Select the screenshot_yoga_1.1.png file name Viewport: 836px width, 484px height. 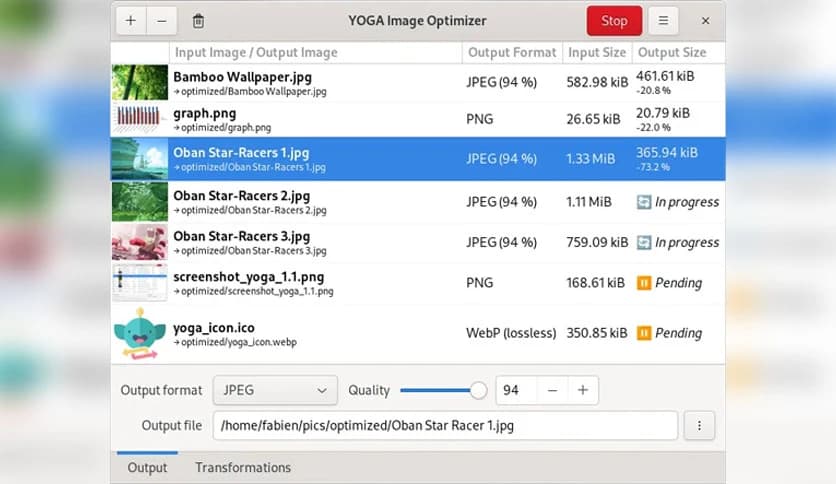[248, 277]
